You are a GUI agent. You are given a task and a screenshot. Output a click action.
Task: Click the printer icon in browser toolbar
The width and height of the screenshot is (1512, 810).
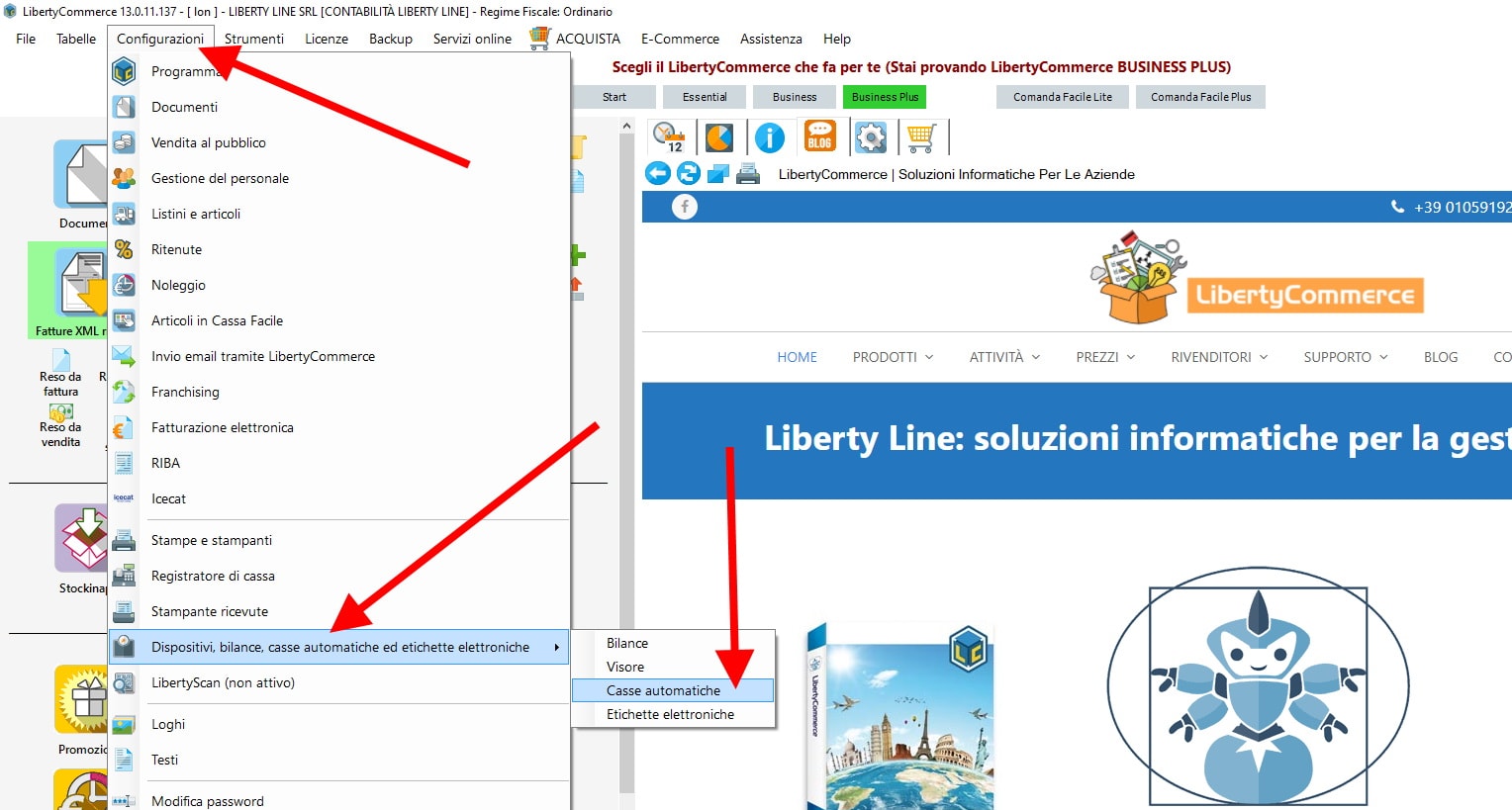[x=749, y=175]
